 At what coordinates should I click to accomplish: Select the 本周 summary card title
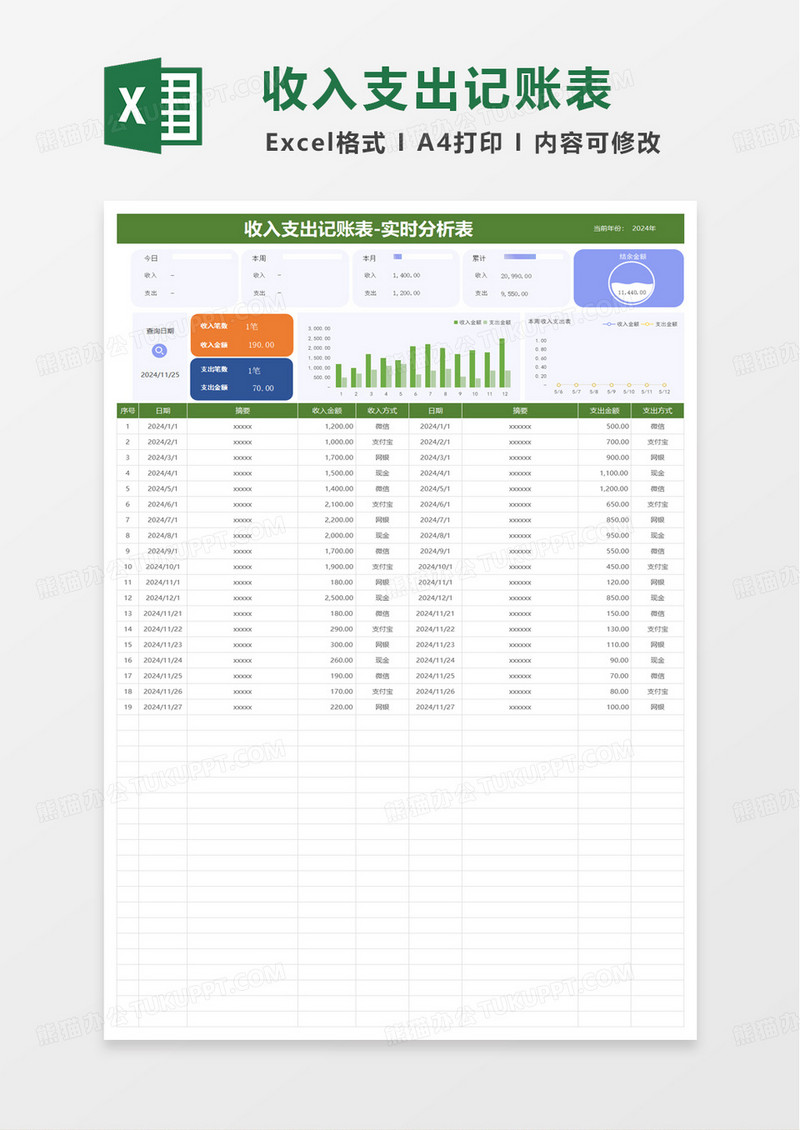[259, 258]
